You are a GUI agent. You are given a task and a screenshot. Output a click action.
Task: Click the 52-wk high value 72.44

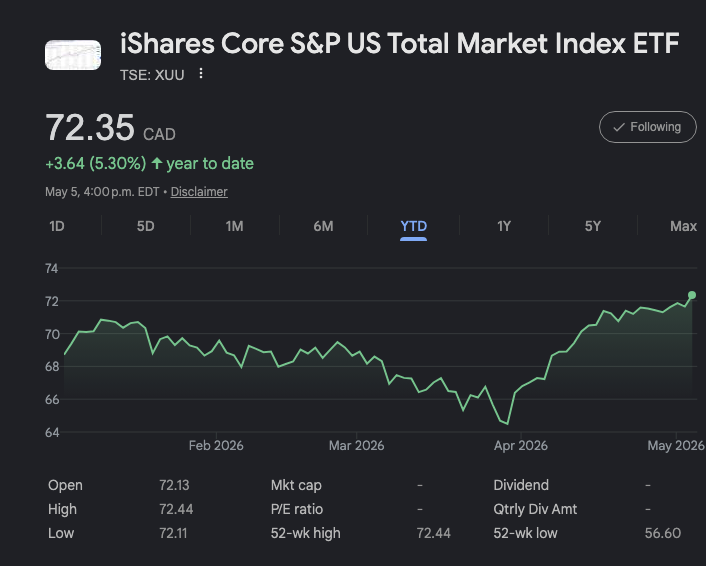[x=433, y=533]
